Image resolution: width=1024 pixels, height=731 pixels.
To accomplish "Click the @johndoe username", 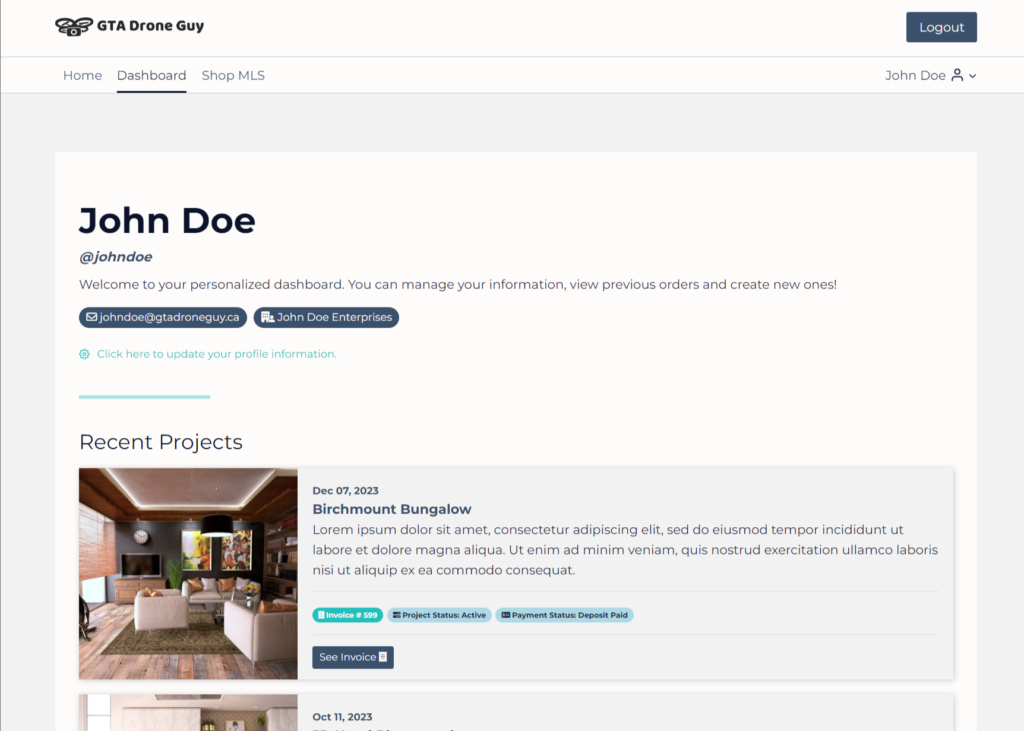I will 116,257.
